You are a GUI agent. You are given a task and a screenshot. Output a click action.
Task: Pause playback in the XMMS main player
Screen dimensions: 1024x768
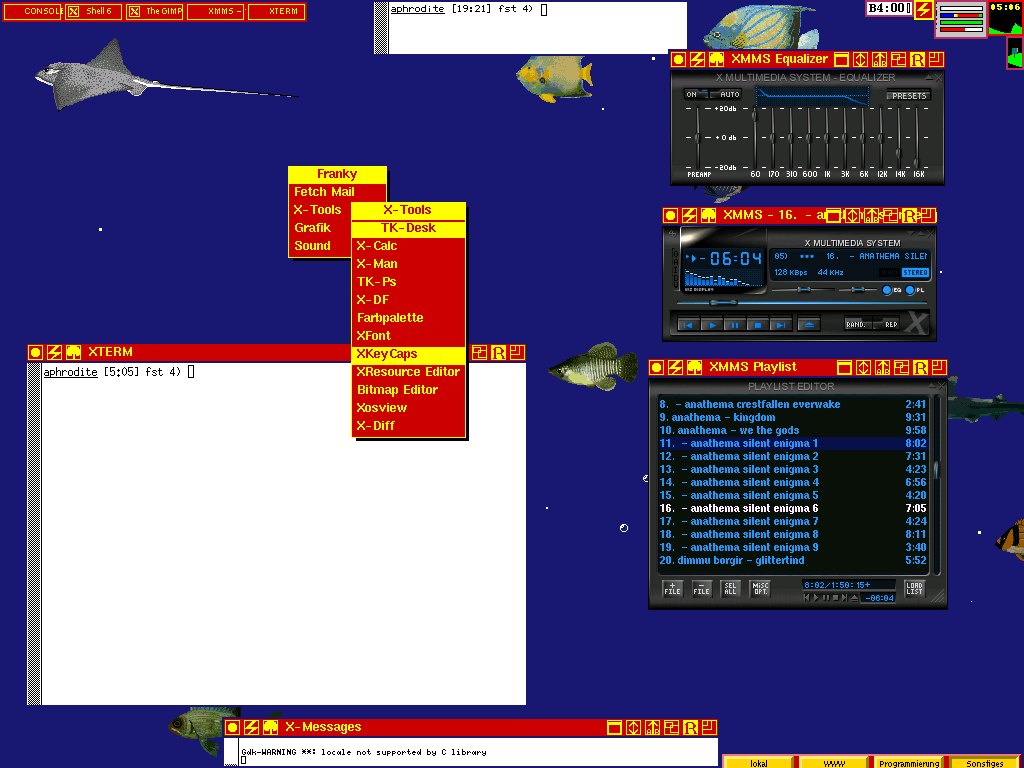[735, 325]
